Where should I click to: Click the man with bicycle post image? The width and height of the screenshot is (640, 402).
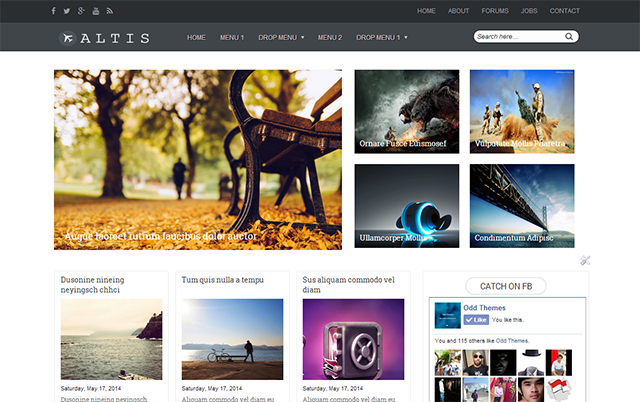pos(232,339)
